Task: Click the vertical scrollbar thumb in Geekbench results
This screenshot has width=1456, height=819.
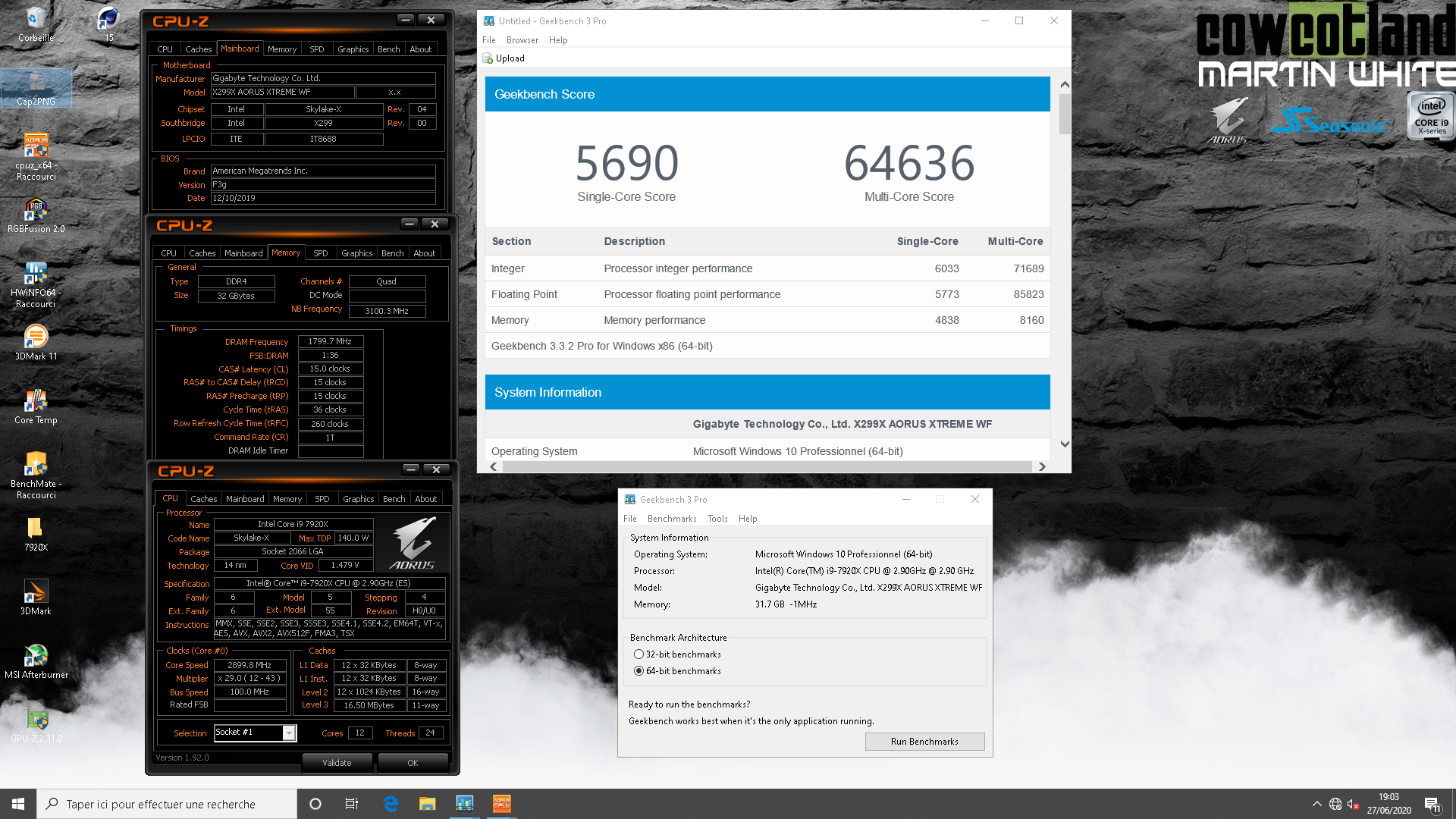Action: [x=1065, y=114]
